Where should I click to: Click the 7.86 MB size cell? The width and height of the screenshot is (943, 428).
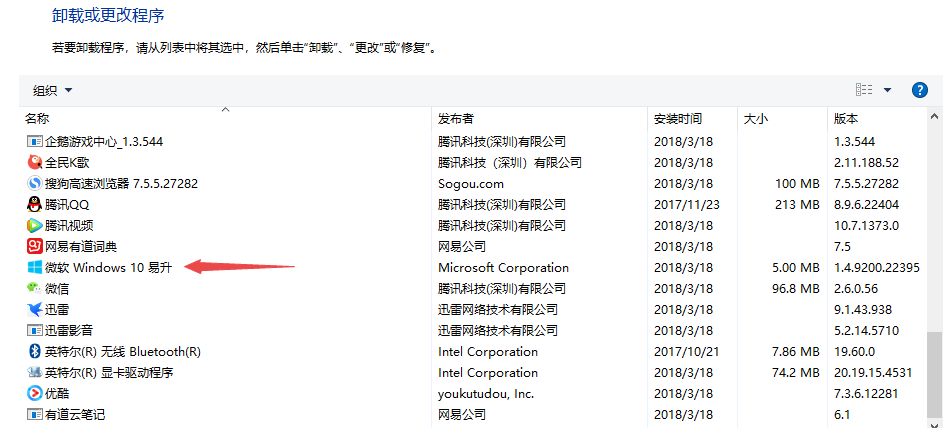[x=796, y=352]
